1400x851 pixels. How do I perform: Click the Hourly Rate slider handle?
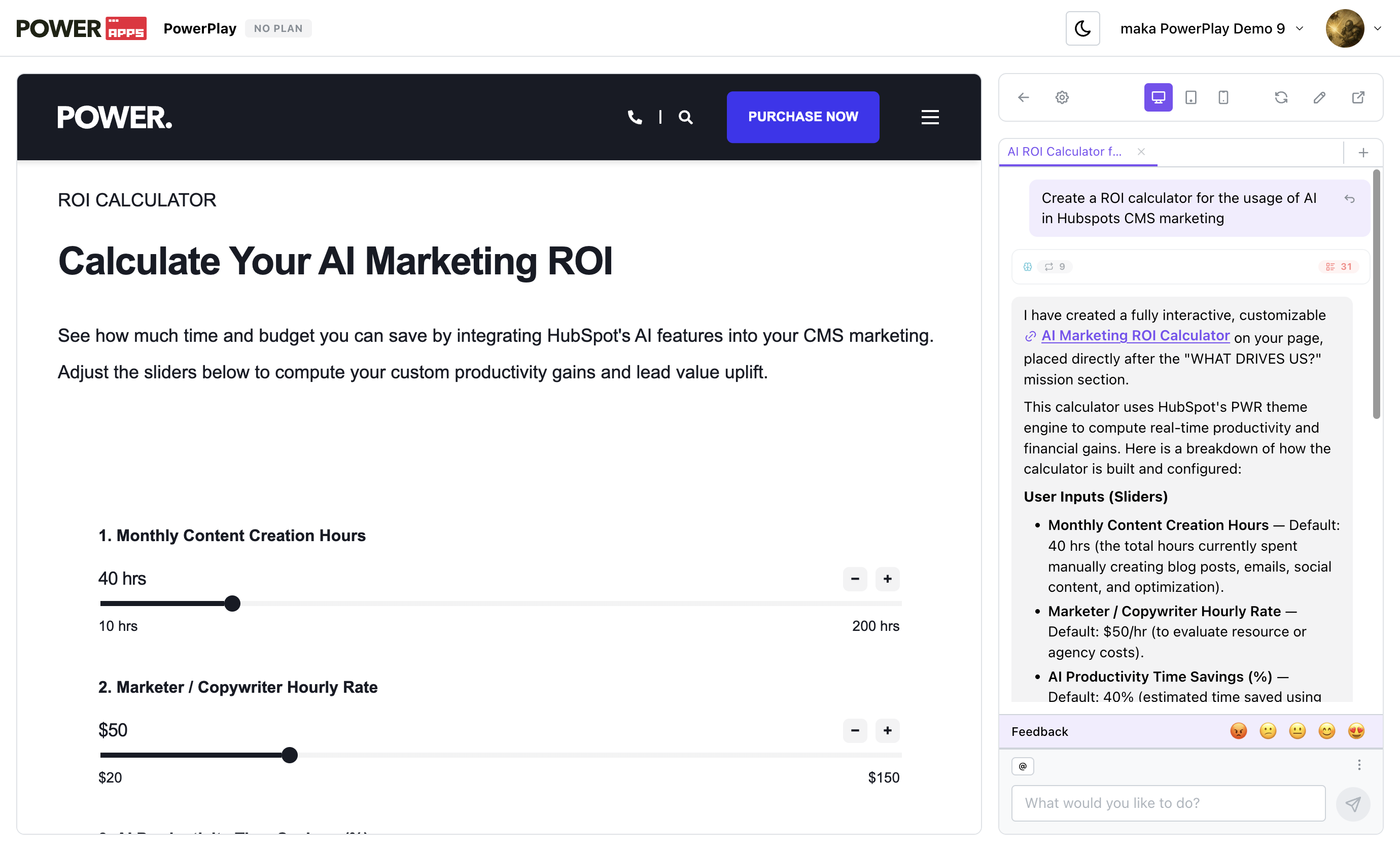[290, 755]
